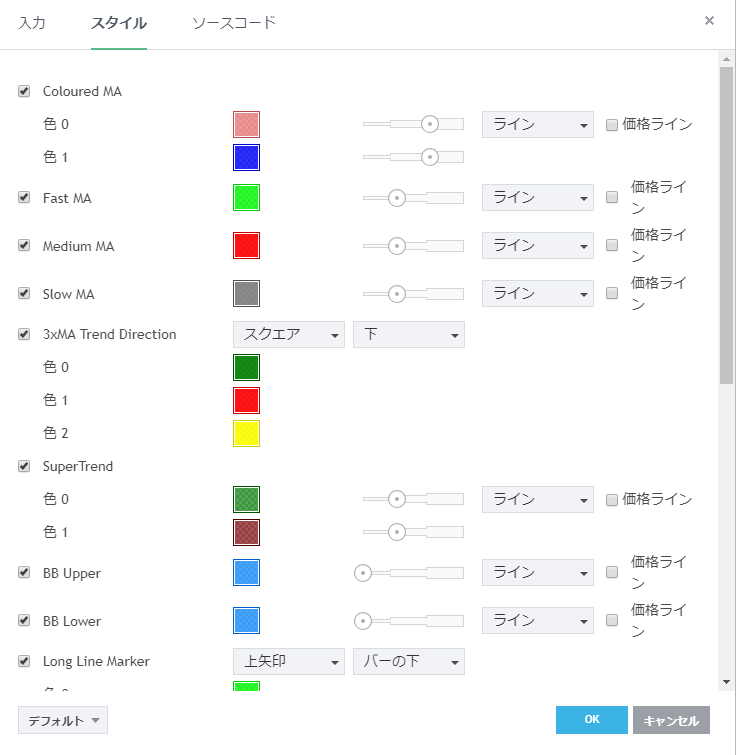The image size is (736, 755).
Task: Expand Long Line Marker バーの下 dropdown
Action: [408, 661]
